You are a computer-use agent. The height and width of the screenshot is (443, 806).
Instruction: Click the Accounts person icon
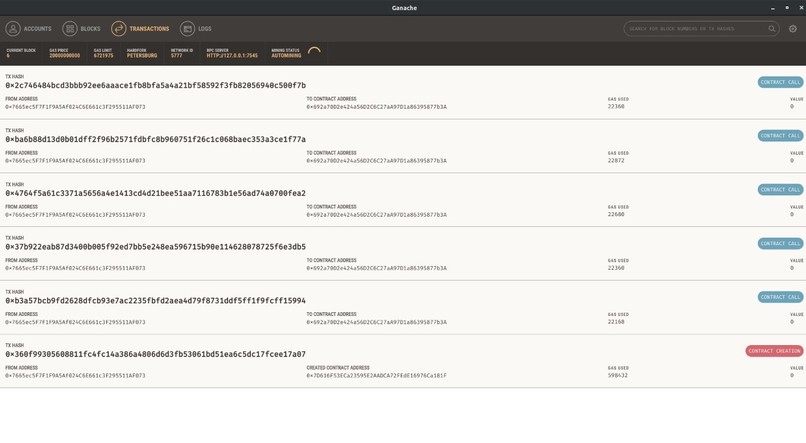pyautogui.click(x=13, y=29)
